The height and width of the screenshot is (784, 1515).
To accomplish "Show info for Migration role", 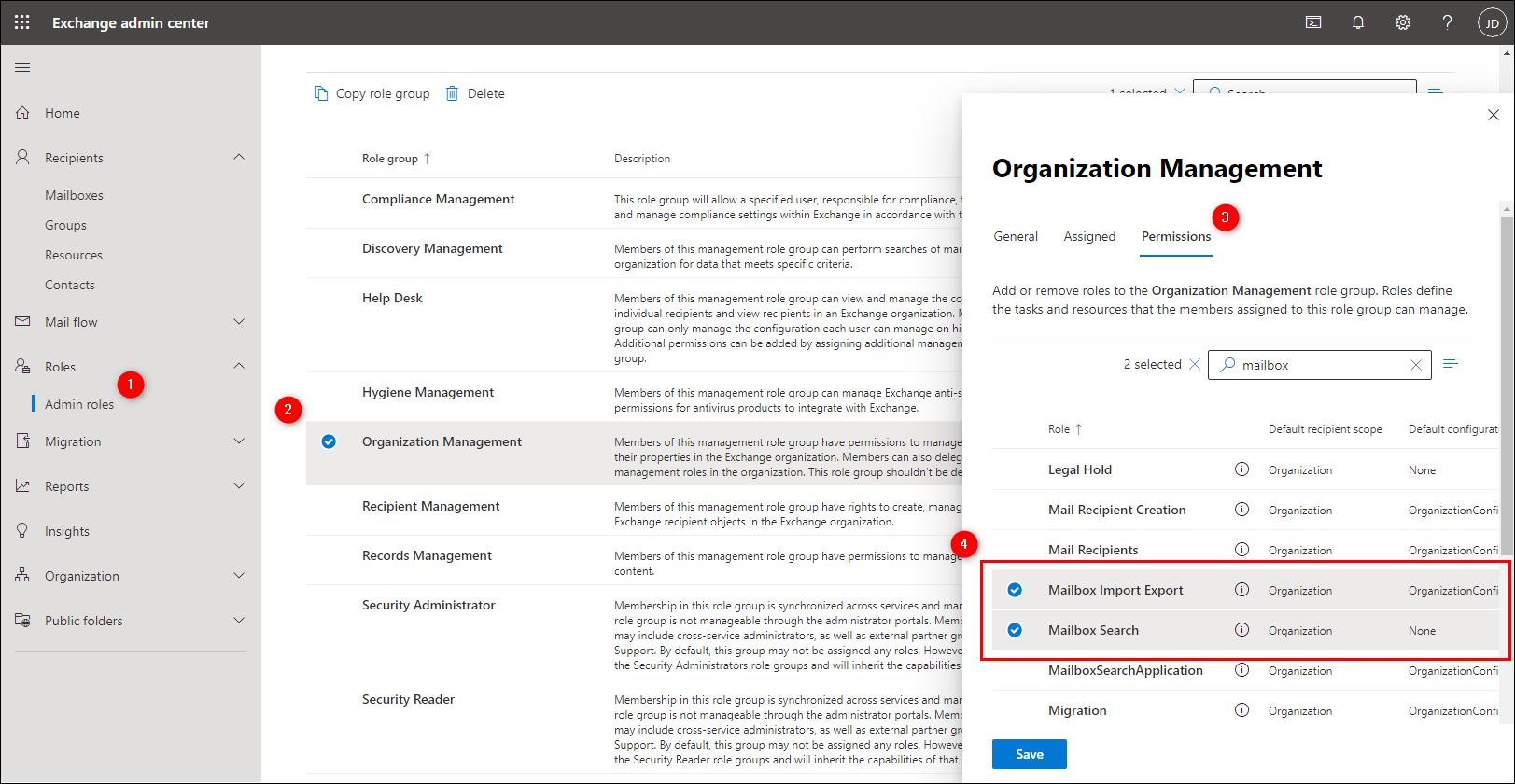I will click(x=1241, y=710).
